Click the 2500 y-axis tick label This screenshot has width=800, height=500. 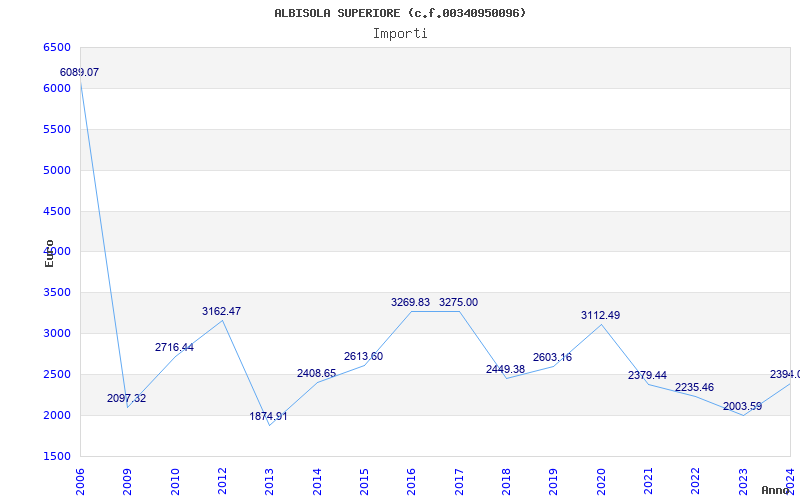[x=57, y=374]
